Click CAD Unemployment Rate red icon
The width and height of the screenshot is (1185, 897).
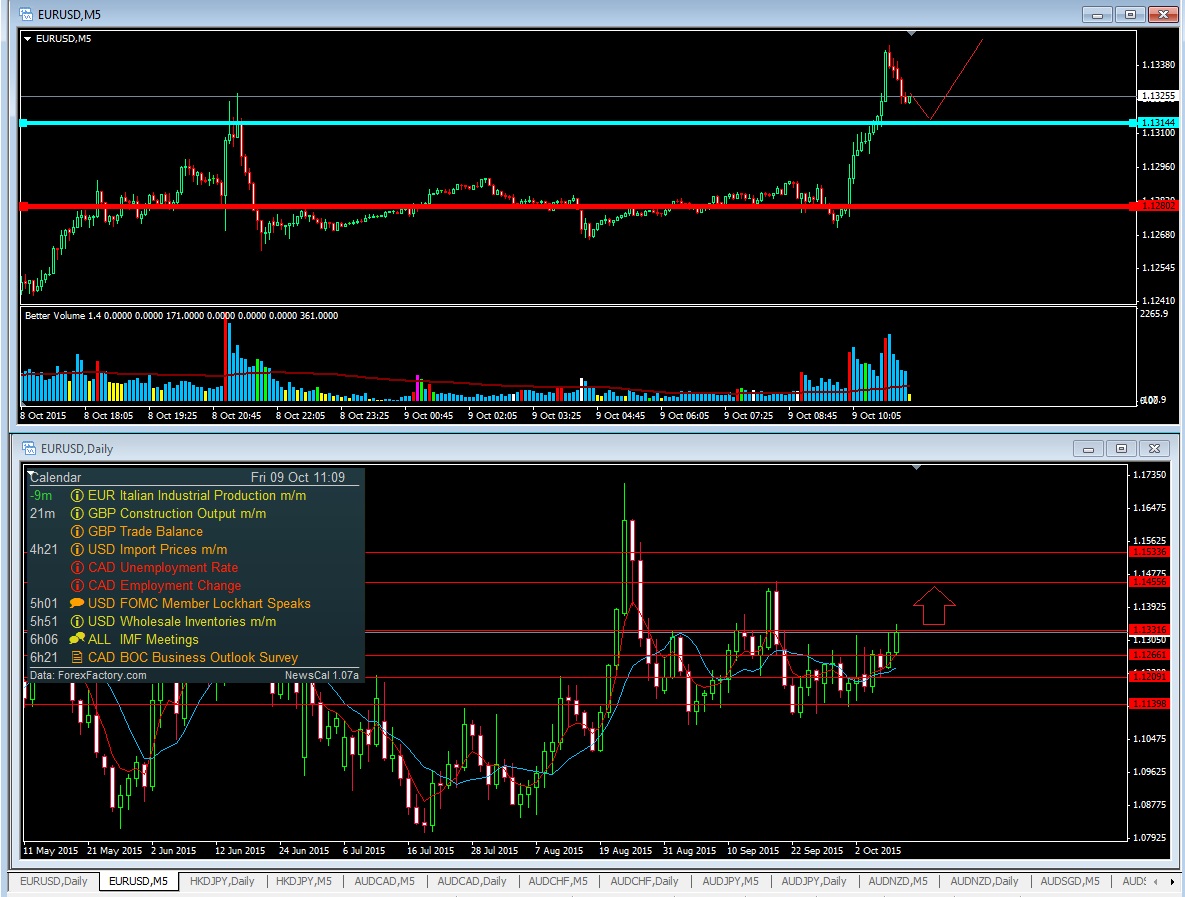(x=76, y=568)
